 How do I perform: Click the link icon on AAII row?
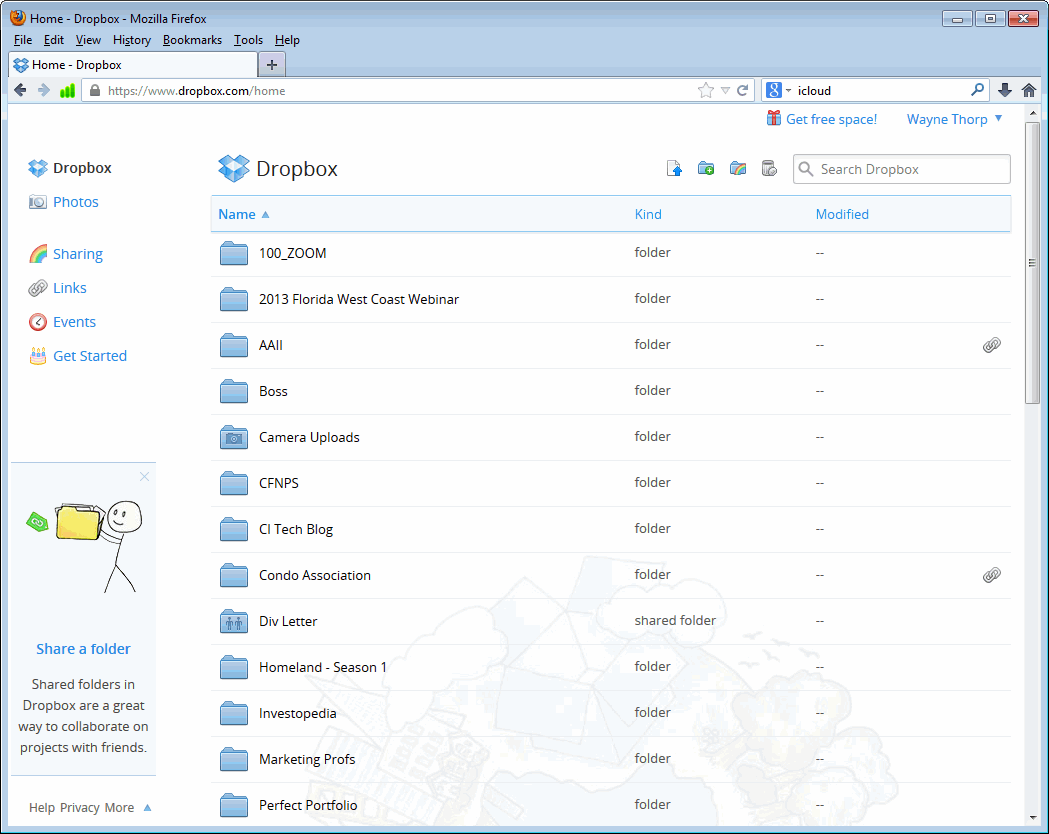click(991, 345)
